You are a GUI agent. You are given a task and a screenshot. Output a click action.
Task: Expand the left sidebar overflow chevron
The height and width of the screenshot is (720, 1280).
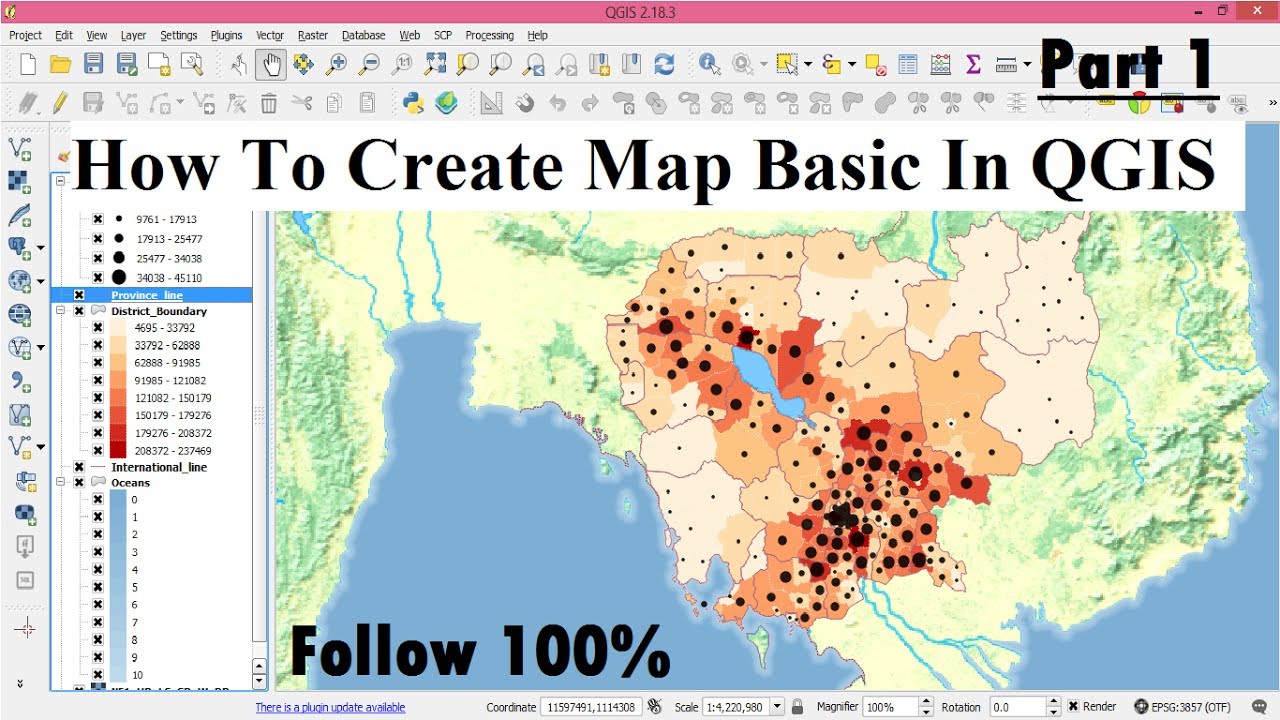tap(20, 684)
